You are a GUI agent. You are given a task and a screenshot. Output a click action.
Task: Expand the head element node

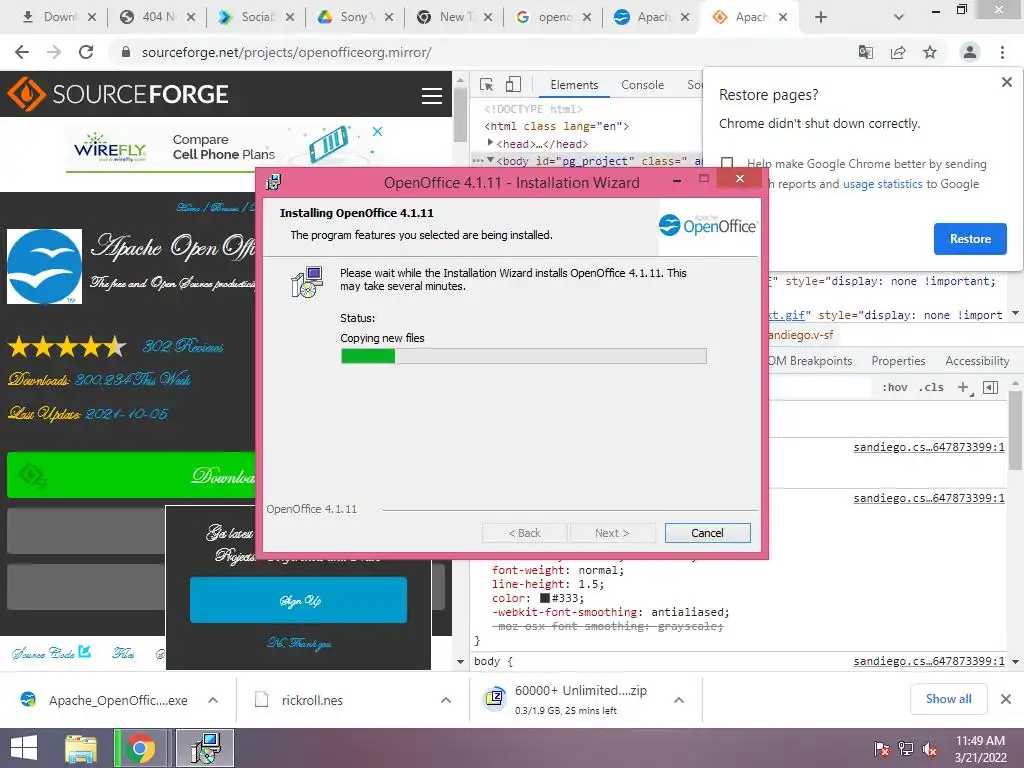490,143
